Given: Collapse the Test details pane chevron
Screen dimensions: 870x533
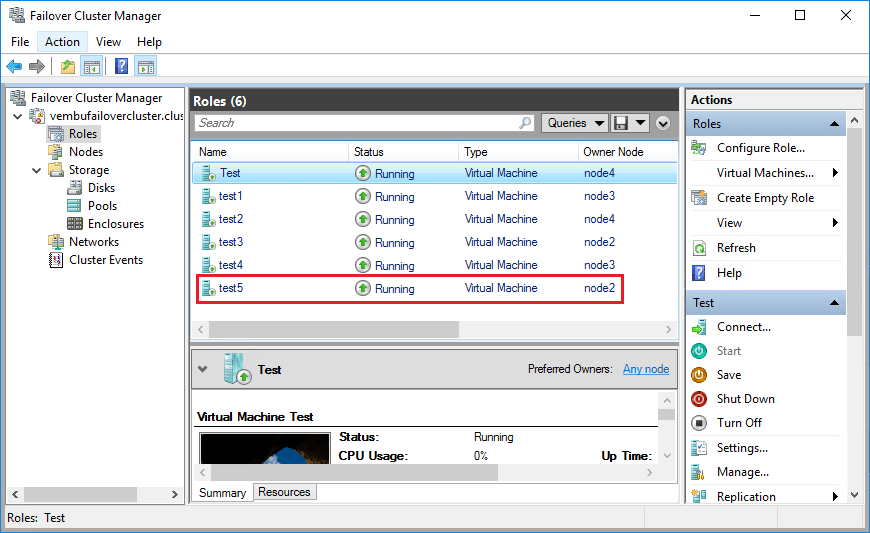Looking at the screenshot, I should point(203,369).
